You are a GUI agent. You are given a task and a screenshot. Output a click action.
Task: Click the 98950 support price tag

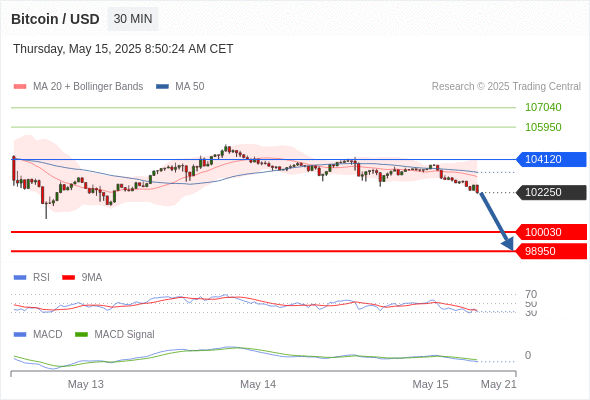click(551, 251)
